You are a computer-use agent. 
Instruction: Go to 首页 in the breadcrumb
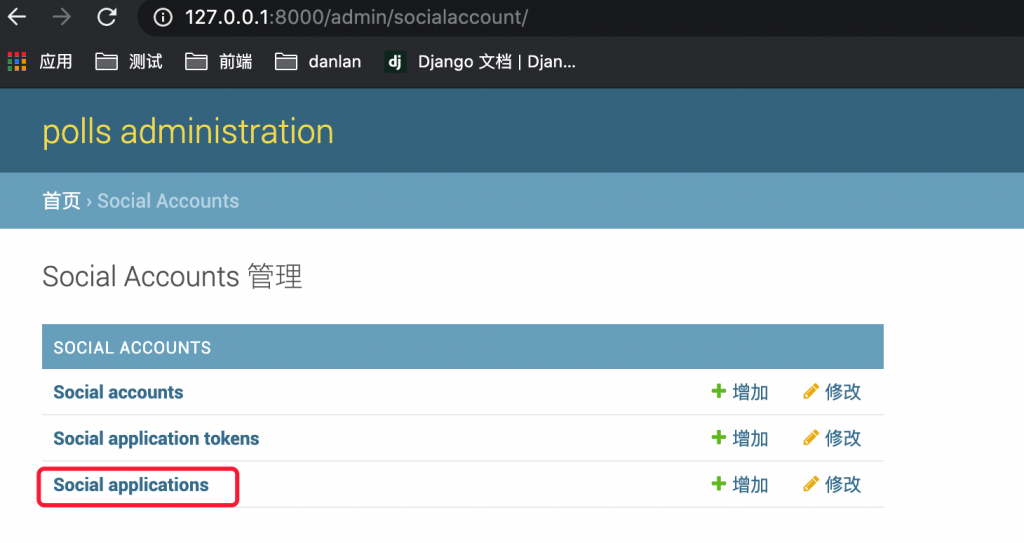(61, 201)
